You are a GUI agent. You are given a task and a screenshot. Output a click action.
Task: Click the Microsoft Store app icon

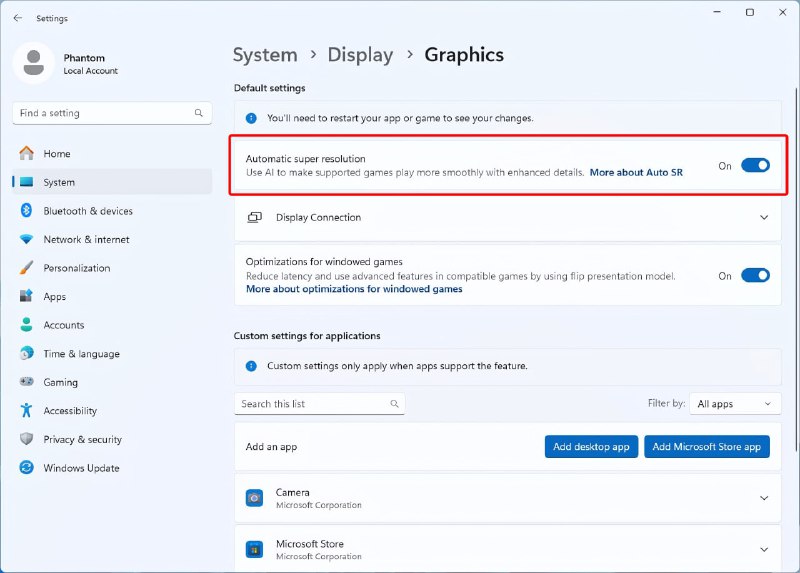[254, 550]
